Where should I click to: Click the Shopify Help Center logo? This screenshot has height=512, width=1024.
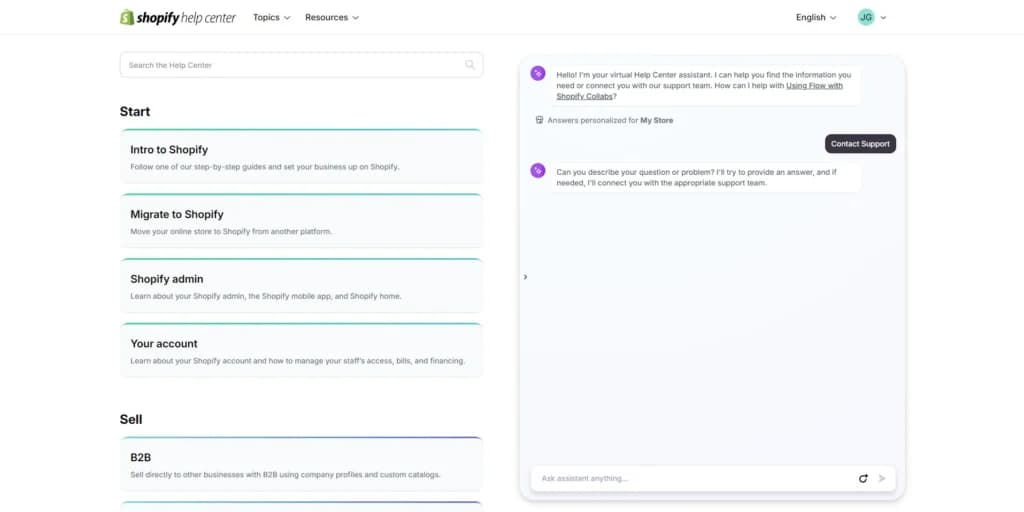[178, 18]
